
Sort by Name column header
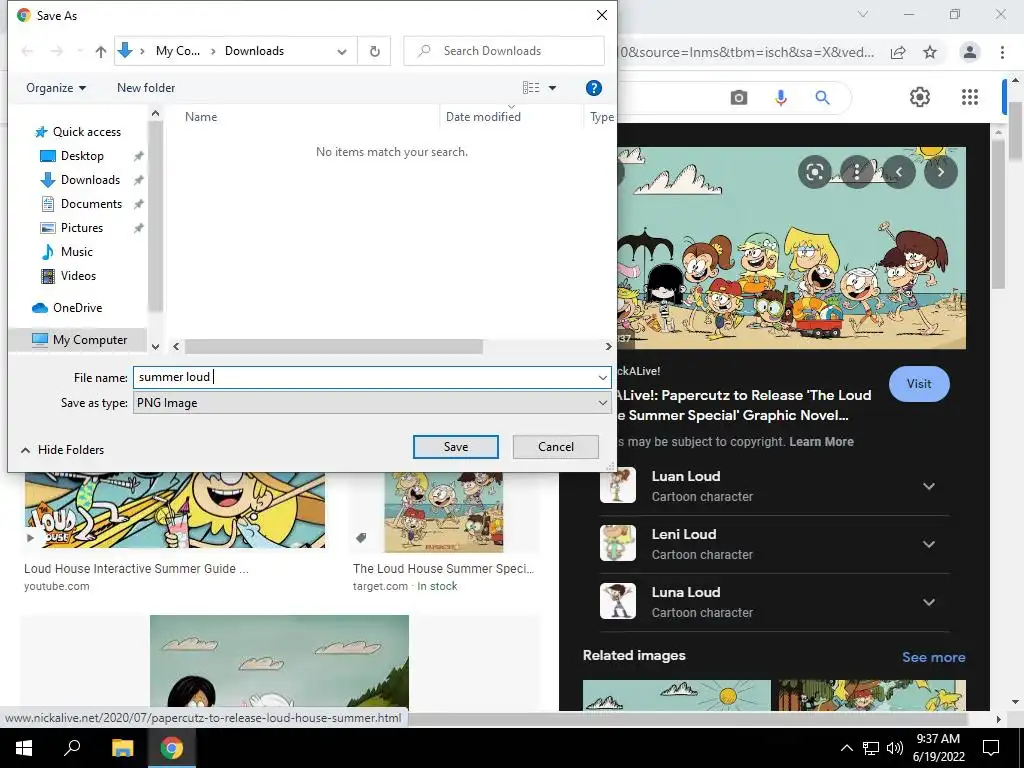tap(200, 117)
